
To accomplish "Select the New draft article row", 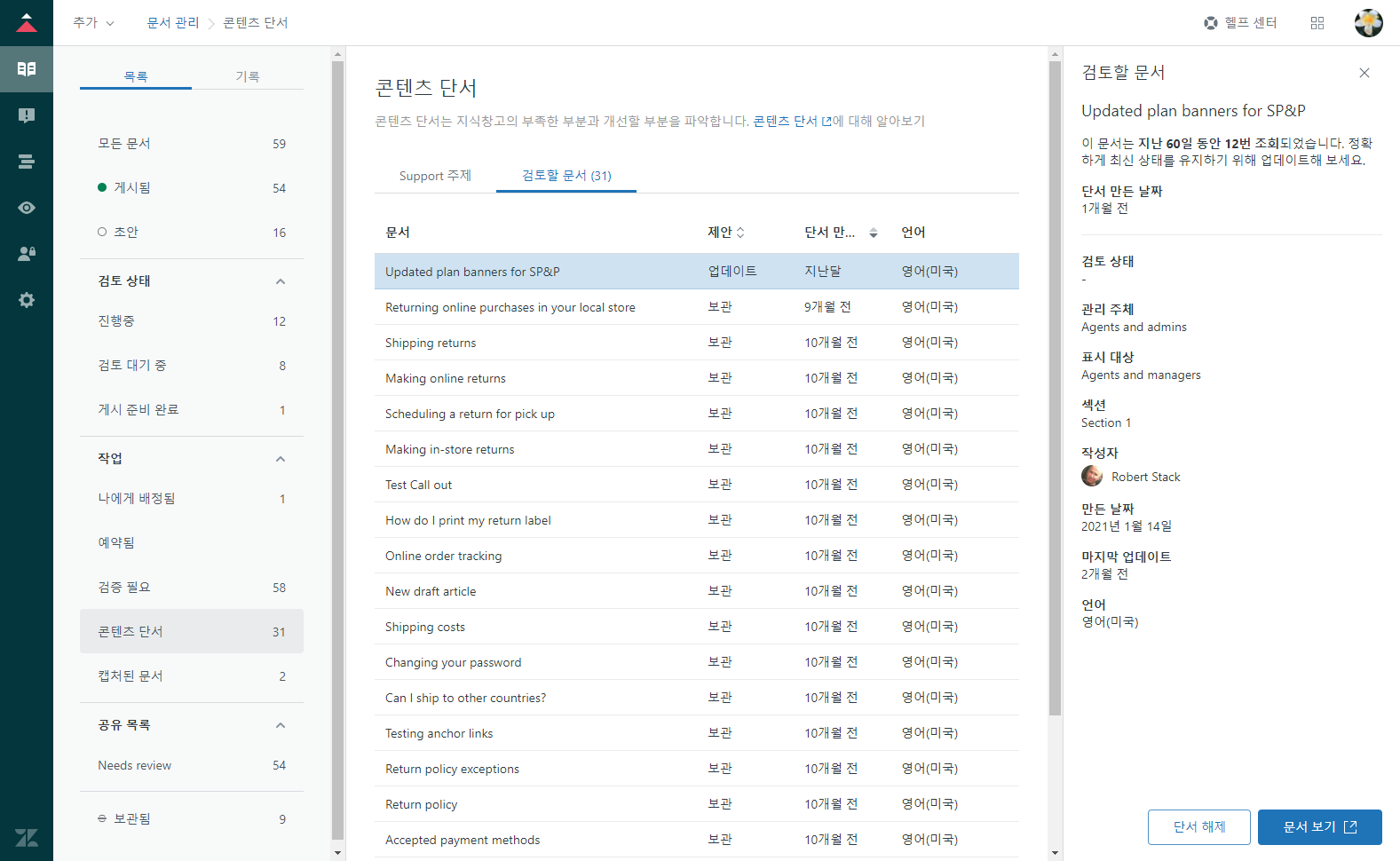I will 697,591.
